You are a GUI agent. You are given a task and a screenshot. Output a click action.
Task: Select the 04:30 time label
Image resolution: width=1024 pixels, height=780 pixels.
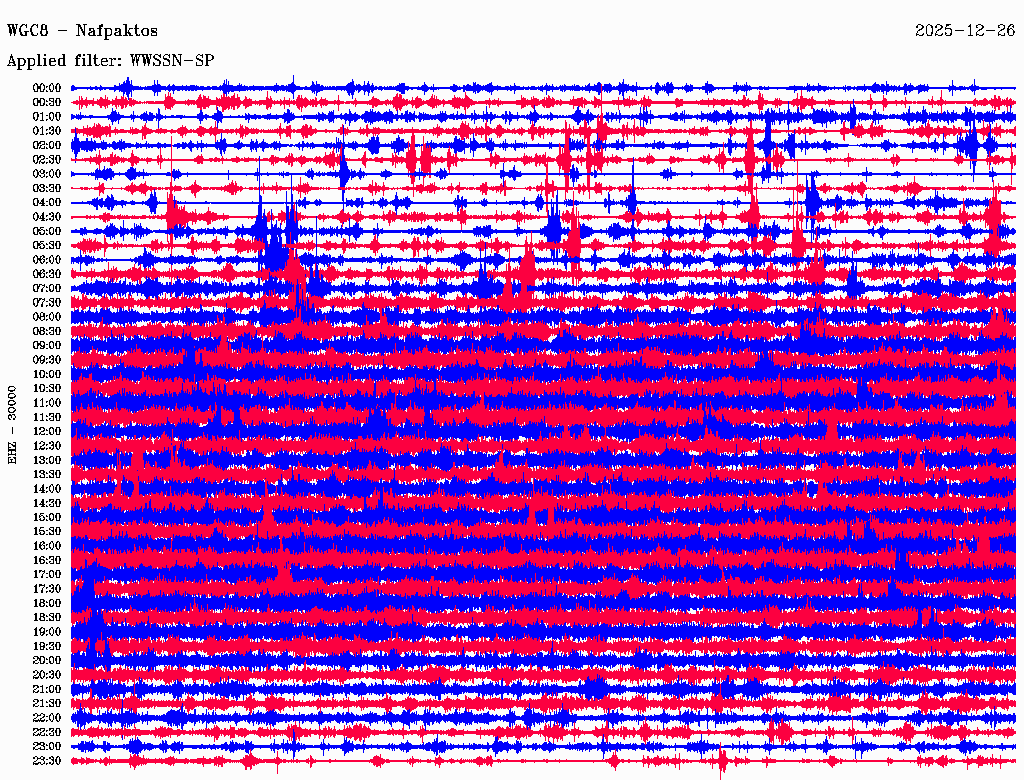[47, 217]
